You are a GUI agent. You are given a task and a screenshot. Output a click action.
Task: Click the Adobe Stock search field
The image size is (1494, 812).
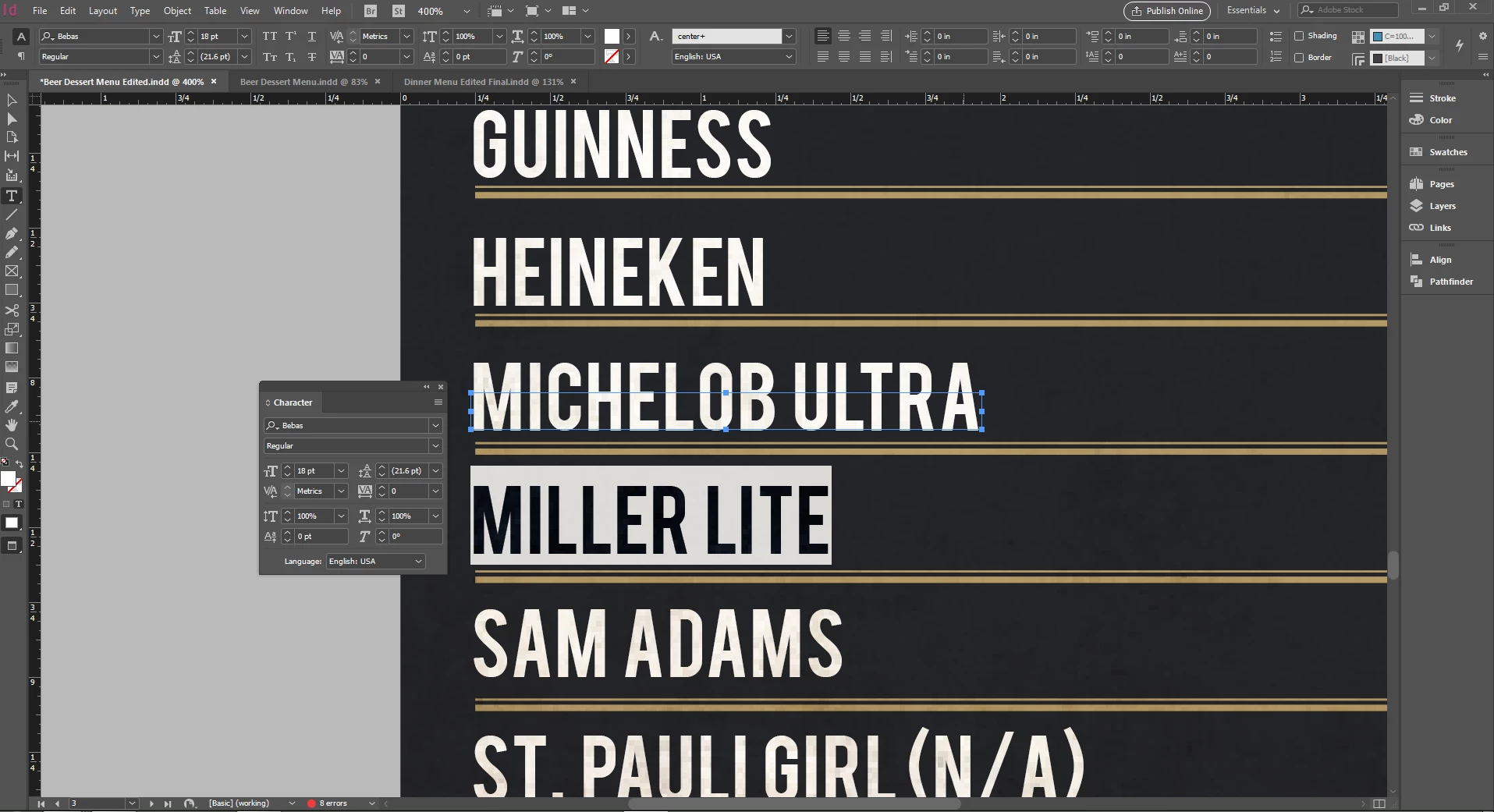1348,10
